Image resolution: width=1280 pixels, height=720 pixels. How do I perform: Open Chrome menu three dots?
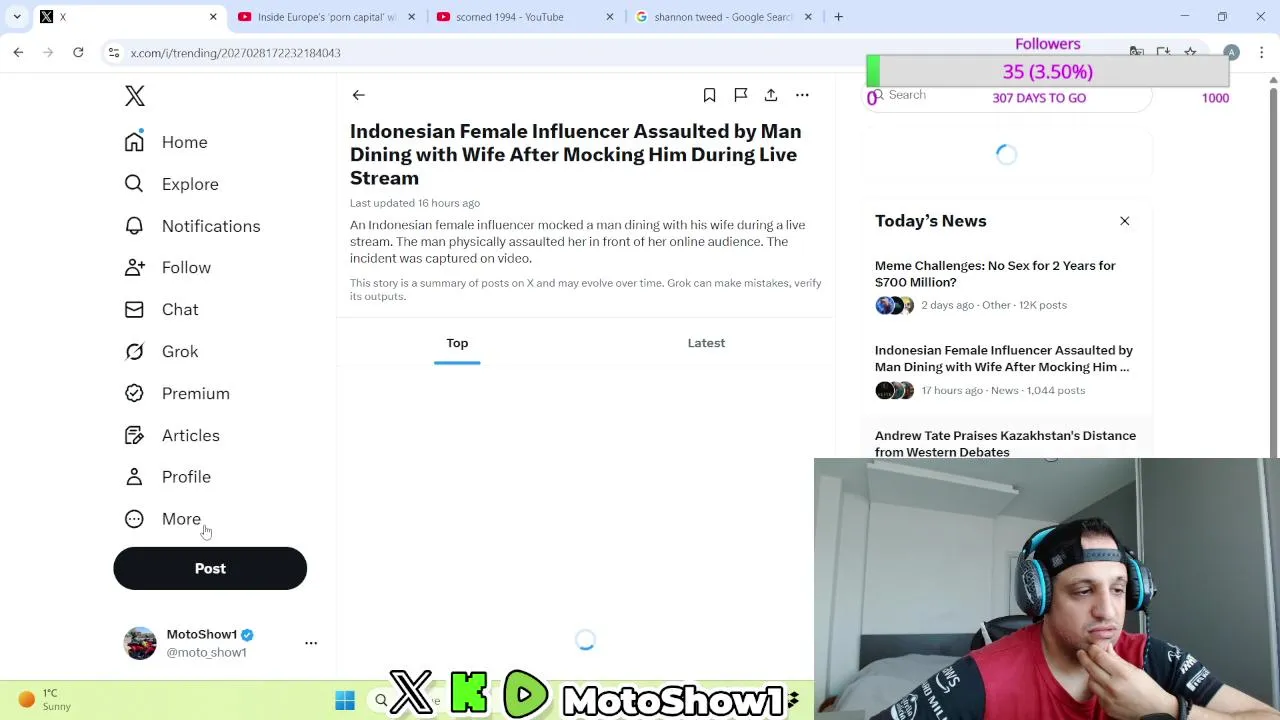tap(1262, 53)
